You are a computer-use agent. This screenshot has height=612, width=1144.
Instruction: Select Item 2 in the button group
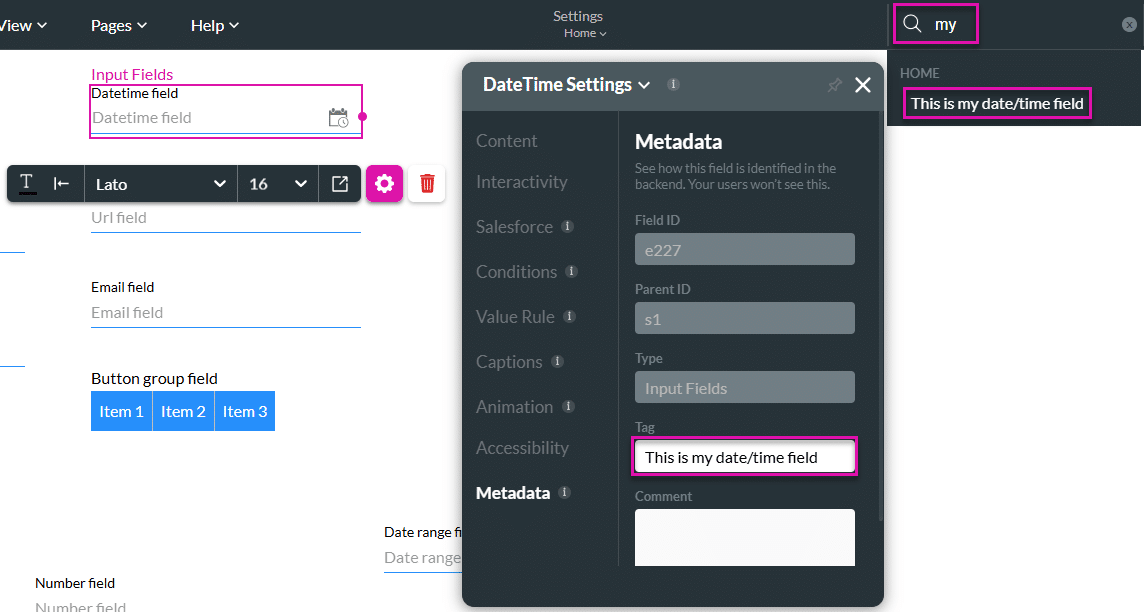coord(183,412)
